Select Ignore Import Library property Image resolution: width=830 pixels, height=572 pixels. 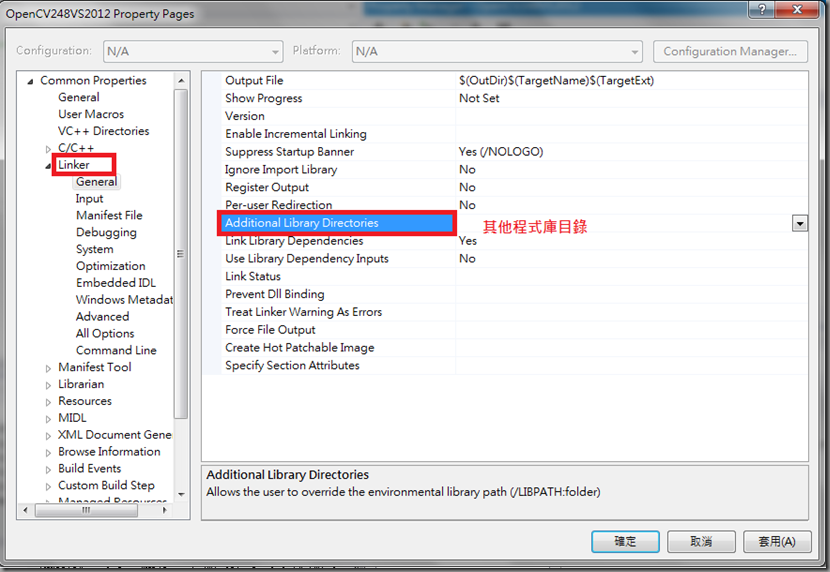(515, 170)
